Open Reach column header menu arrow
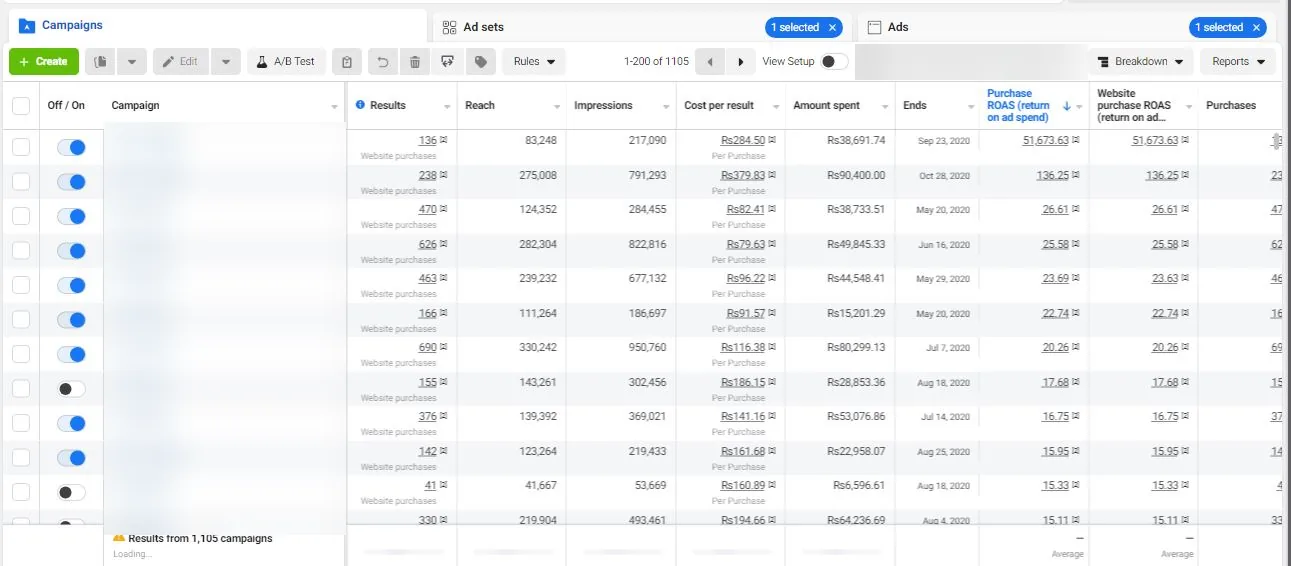 (557, 107)
